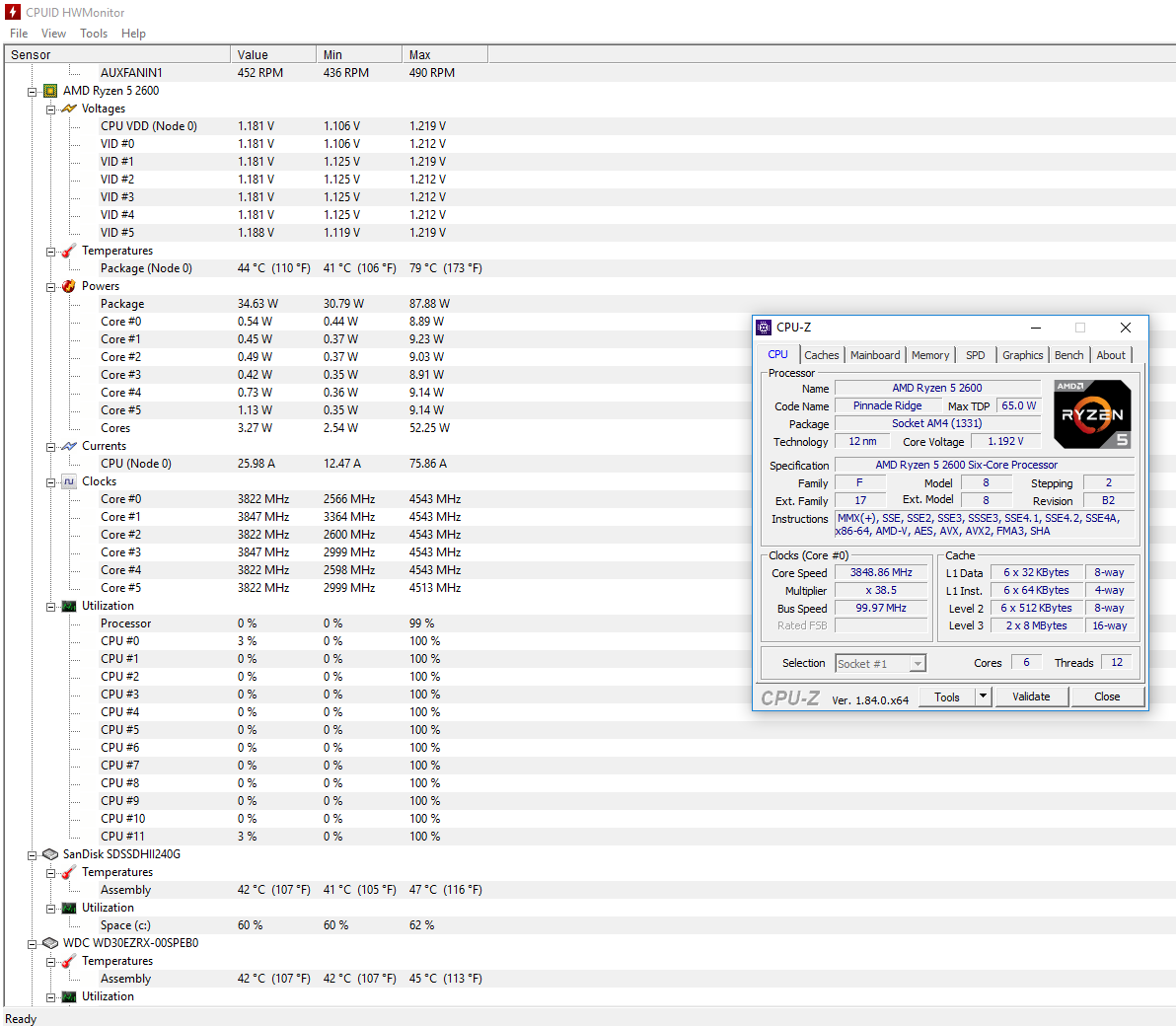Click the Powers flame icon

(x=69, y=286)
